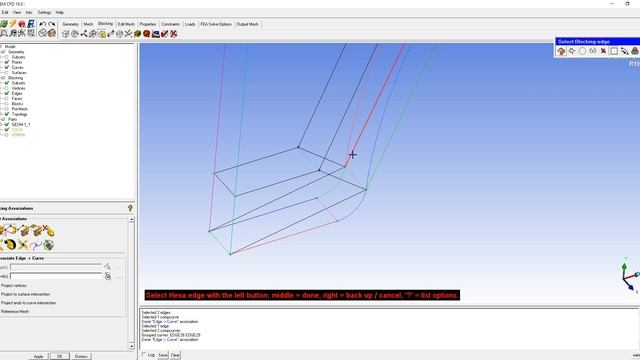Enable Geometry Surfaces visibility checkbox
This screenshot has width=640, height=360.
[7, 73]
